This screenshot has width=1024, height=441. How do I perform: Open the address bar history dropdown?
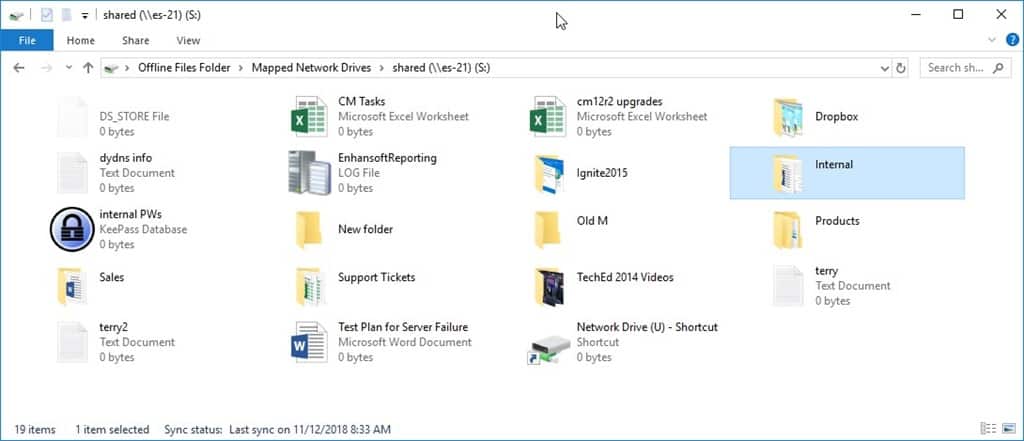[x=884, y=68]
